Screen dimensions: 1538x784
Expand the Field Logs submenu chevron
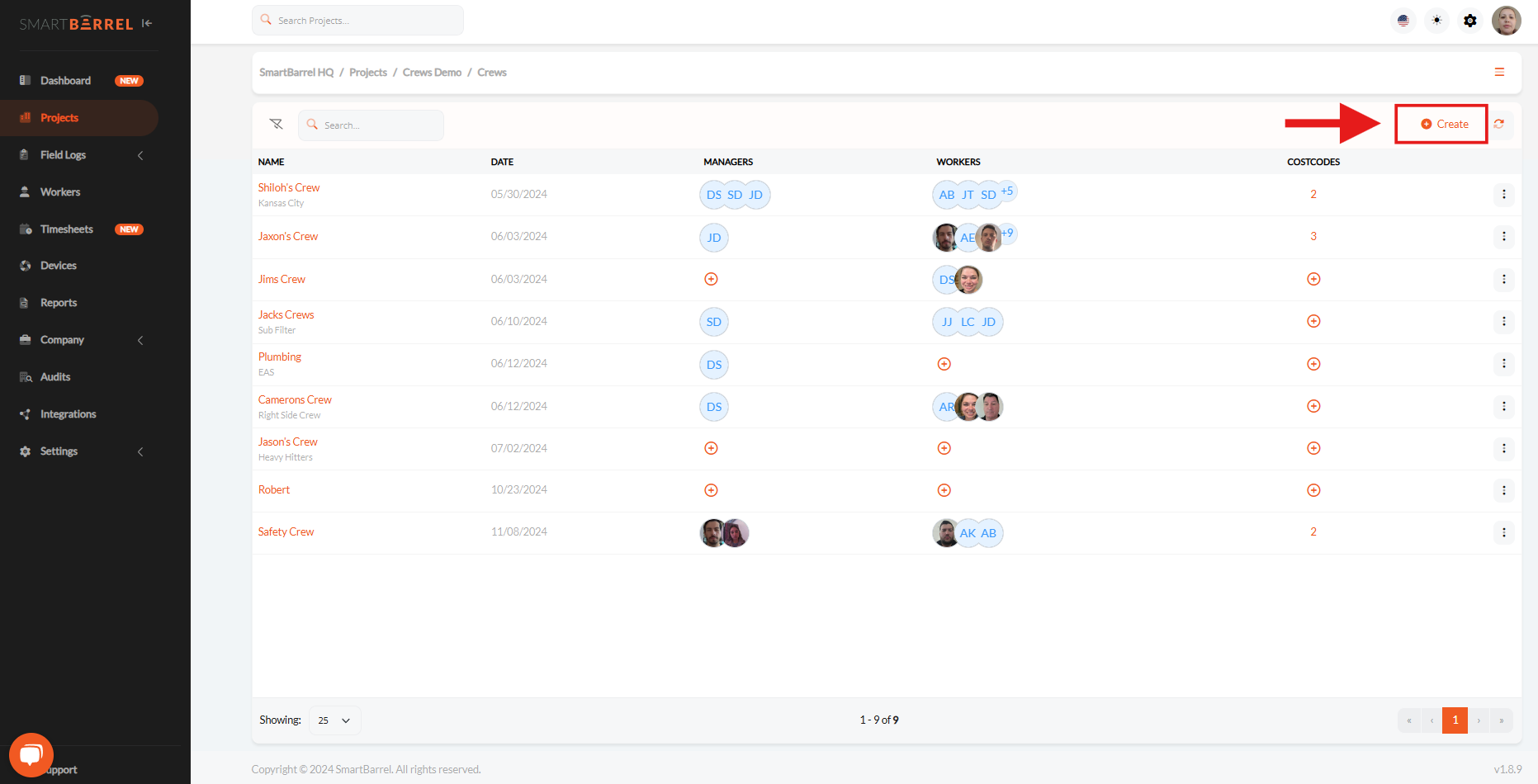click(140, 155)
